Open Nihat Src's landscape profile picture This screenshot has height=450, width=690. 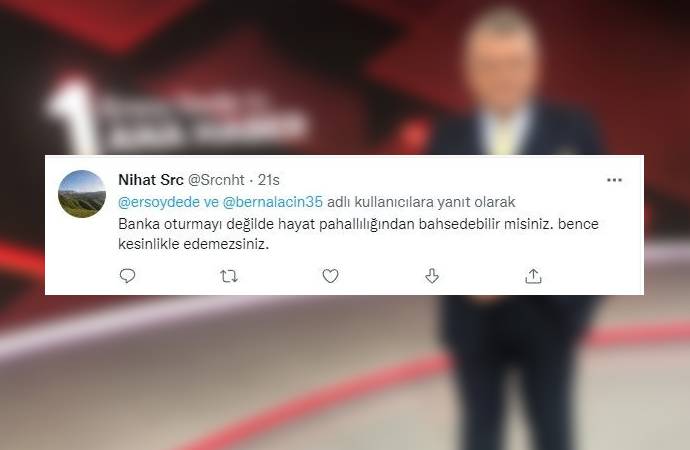[x=82, y=194]
